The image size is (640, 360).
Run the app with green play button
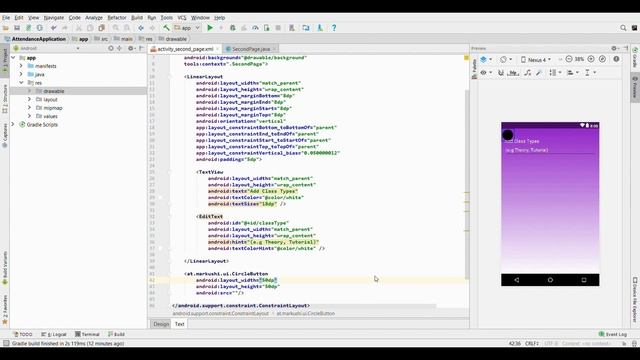coord(210,28)
